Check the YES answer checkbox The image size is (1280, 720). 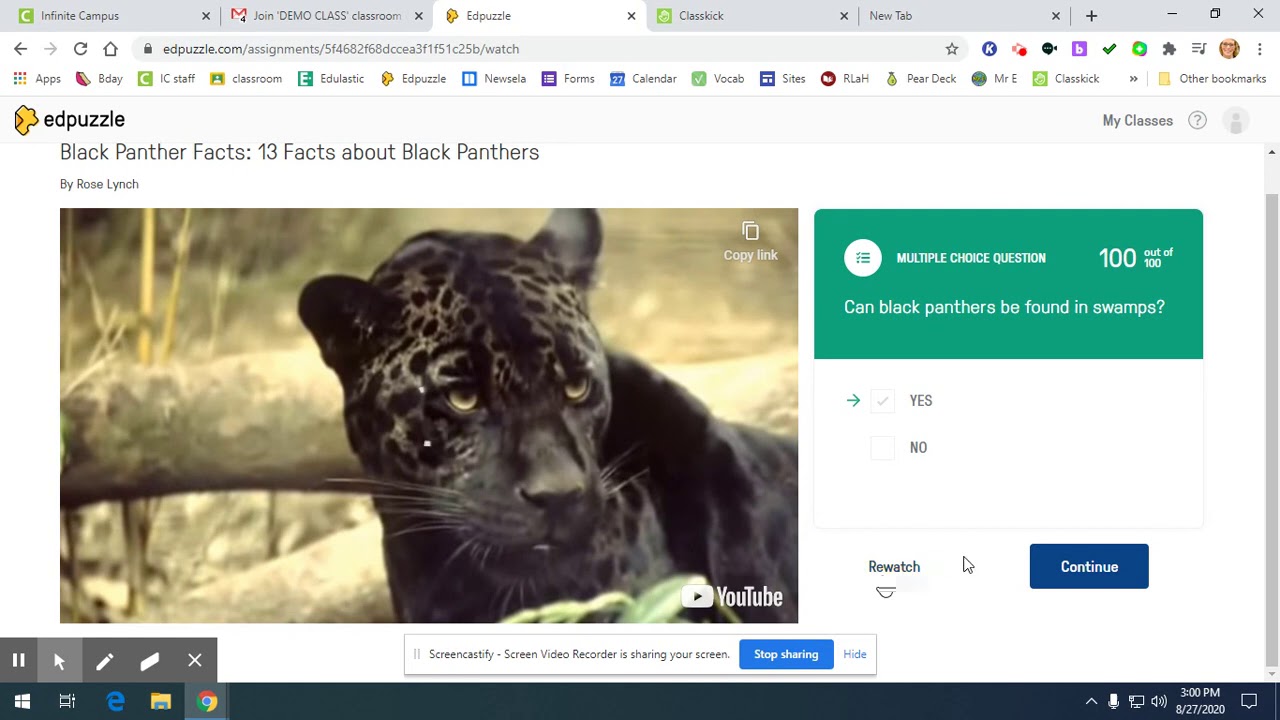click(x=882, y=401)
